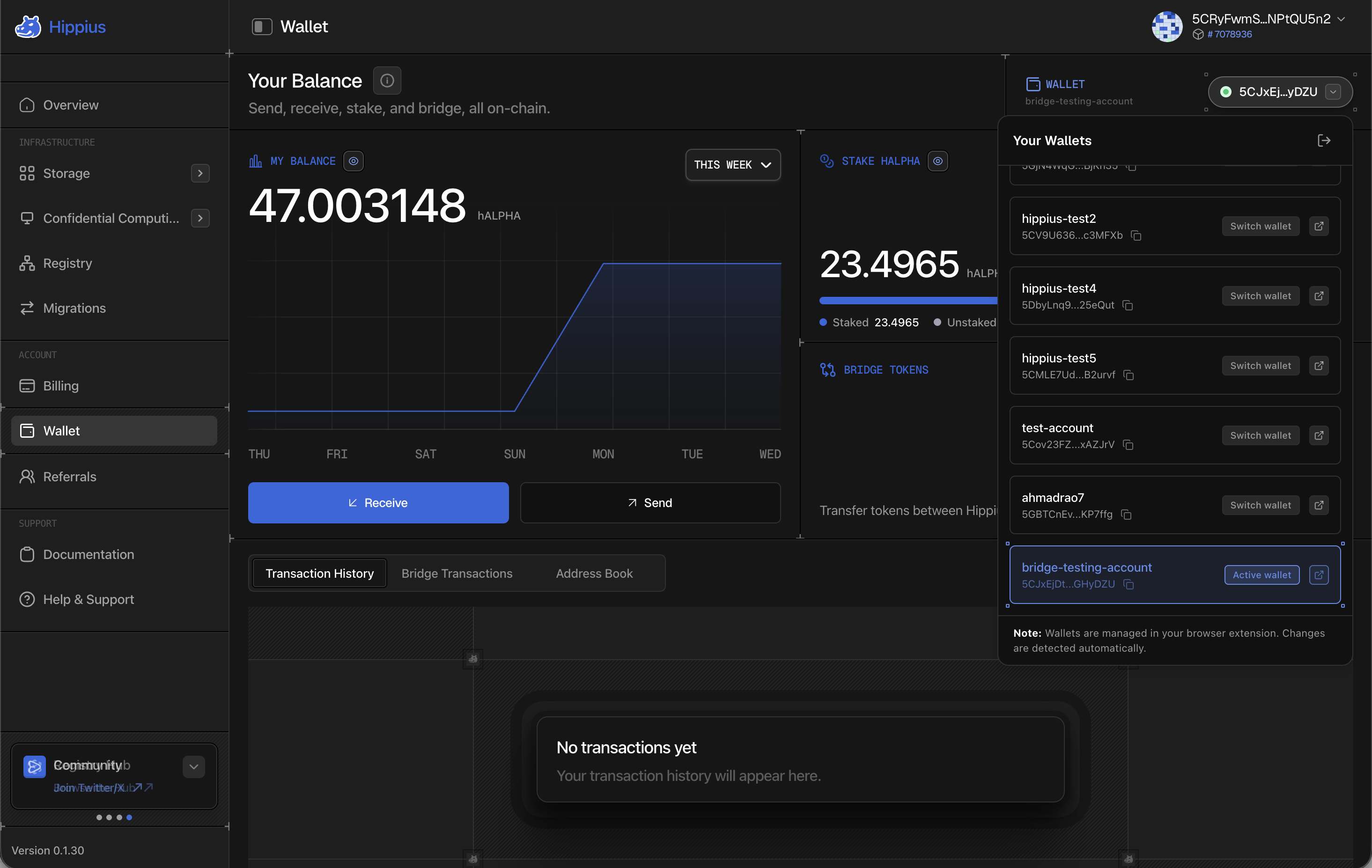The width and height of the screenshot is (1372, 868).
Task: Click the Hippius logo
Action: (x=60, y=27)
